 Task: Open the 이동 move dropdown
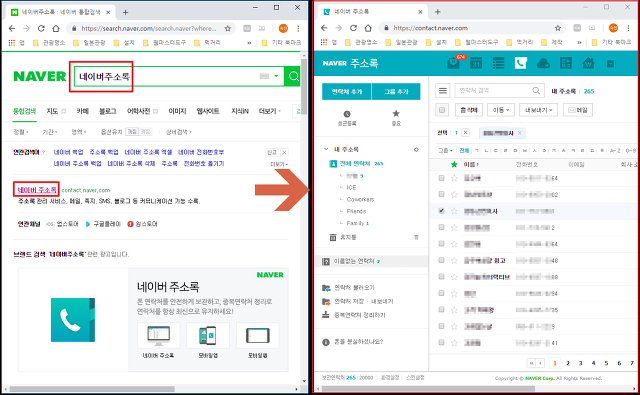501,110
